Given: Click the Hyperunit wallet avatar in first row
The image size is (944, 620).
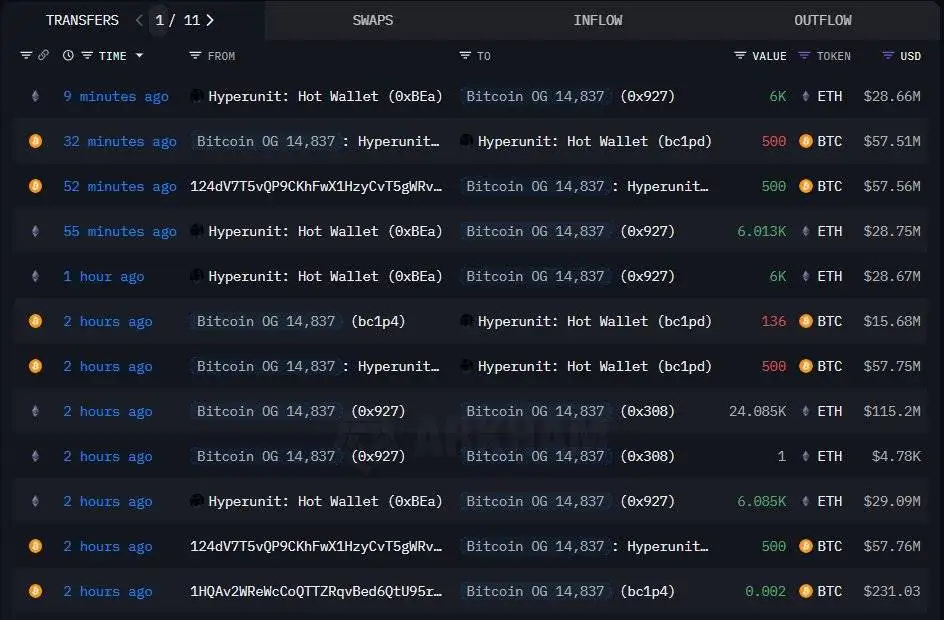Looking at the screenshot, I should pyautogui.click(x=196, y=96).
